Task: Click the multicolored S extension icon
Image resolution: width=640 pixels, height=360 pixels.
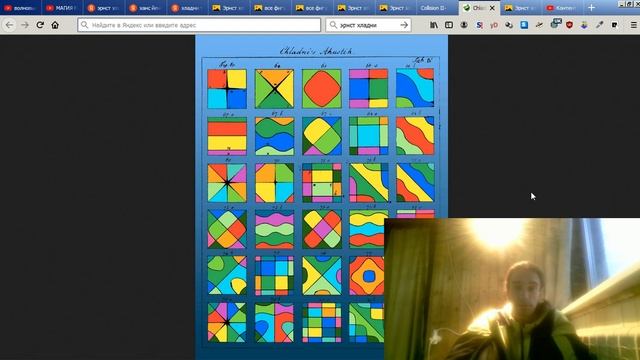Action: [x=479, y=25]
